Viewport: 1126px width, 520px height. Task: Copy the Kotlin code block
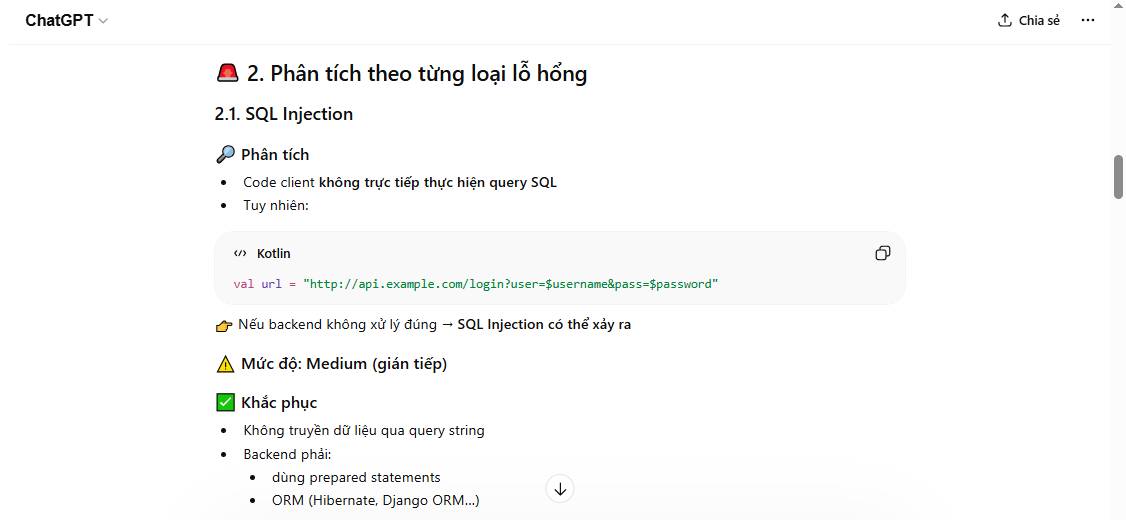tap(882, 253)
